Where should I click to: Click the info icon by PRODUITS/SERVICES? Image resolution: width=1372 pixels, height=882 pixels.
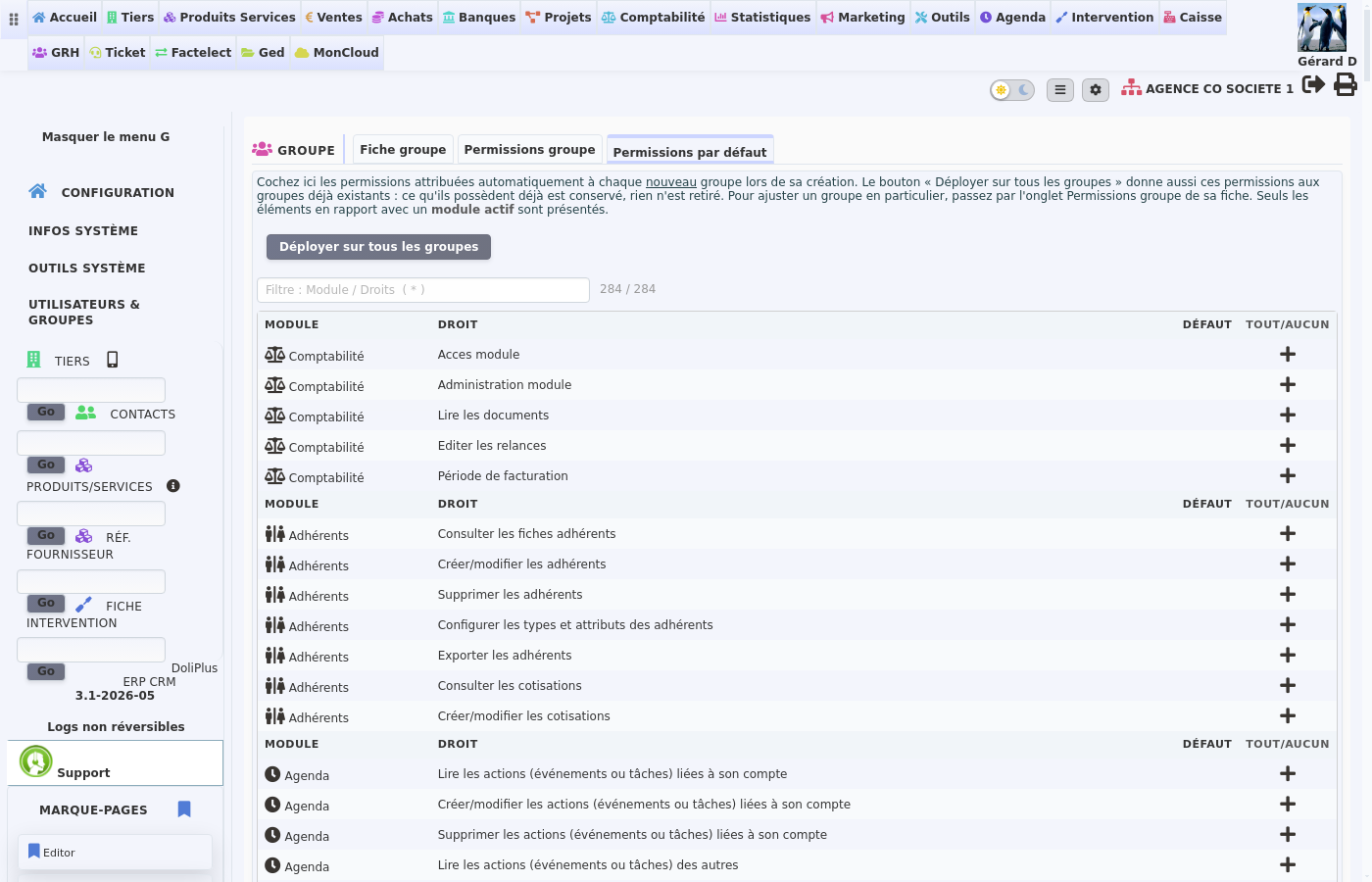tap(173, 486)
